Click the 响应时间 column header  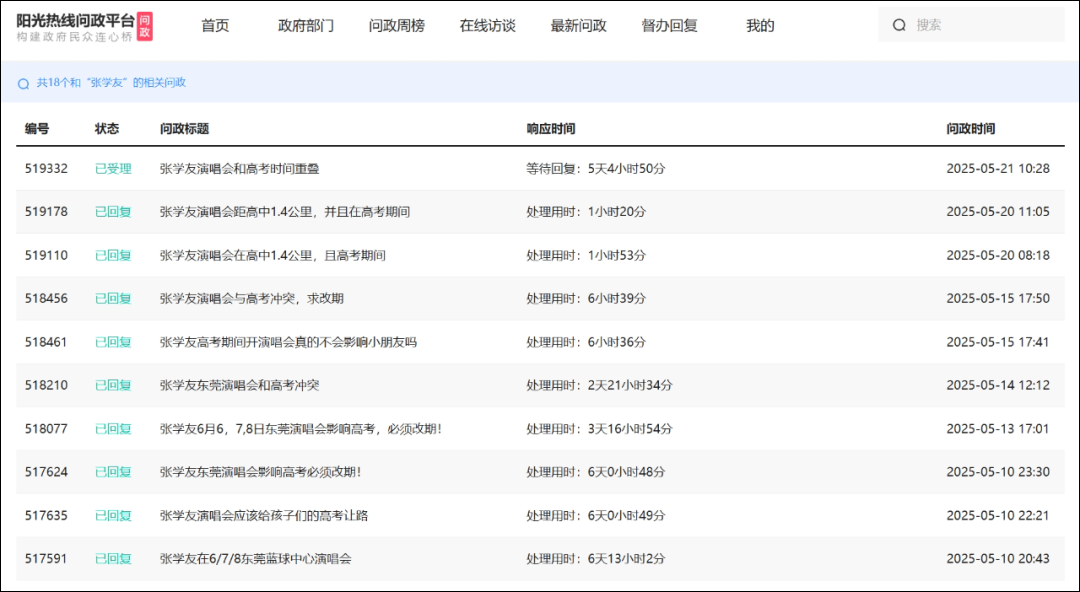tap(550, 129)
